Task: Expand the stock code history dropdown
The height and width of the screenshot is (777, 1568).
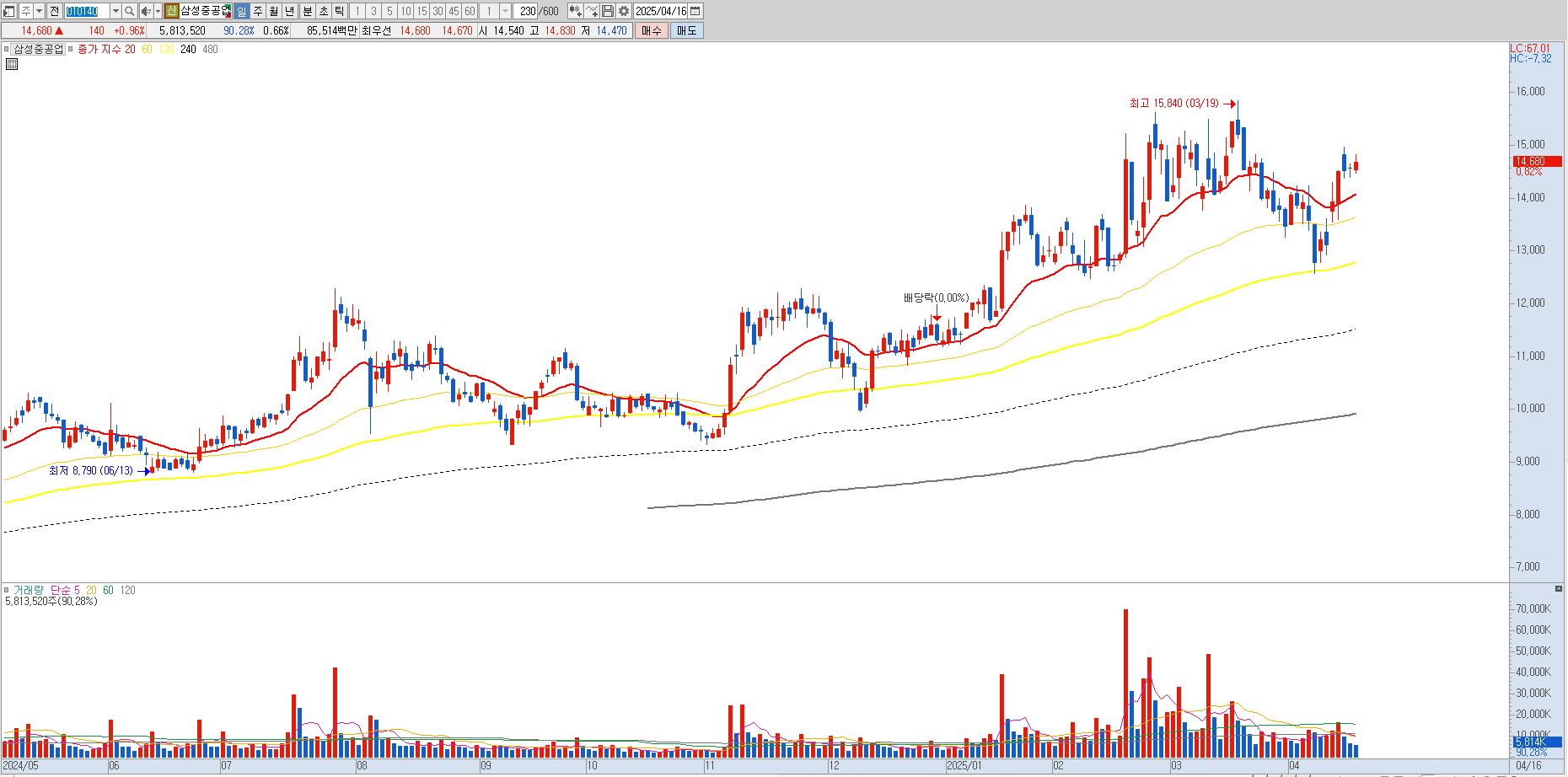Action: (x=115, y=11)
